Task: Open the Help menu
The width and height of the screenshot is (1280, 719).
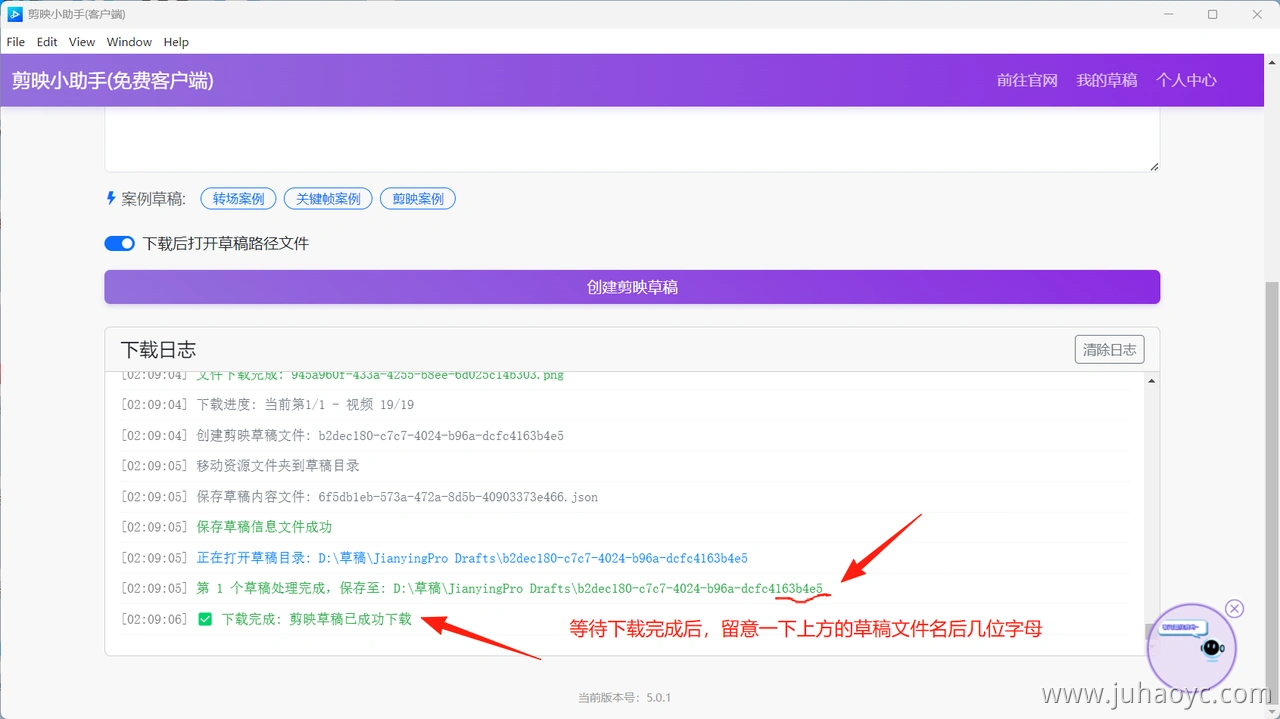Action: tap(176, 42)
